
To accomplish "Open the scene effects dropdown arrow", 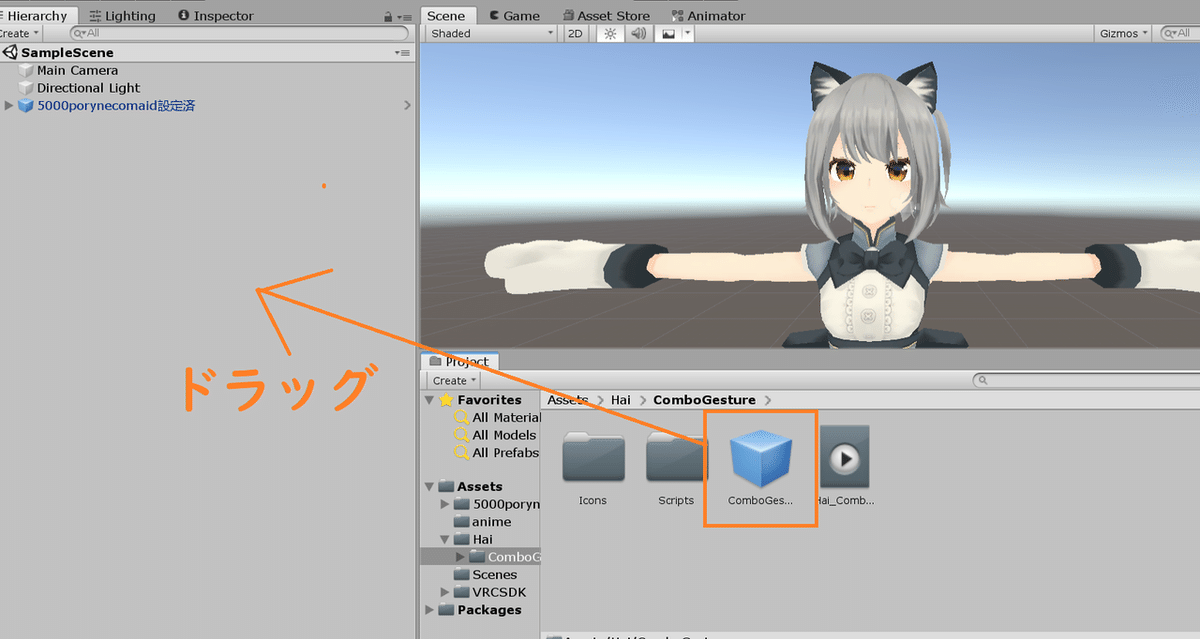I will coord(688,33).
